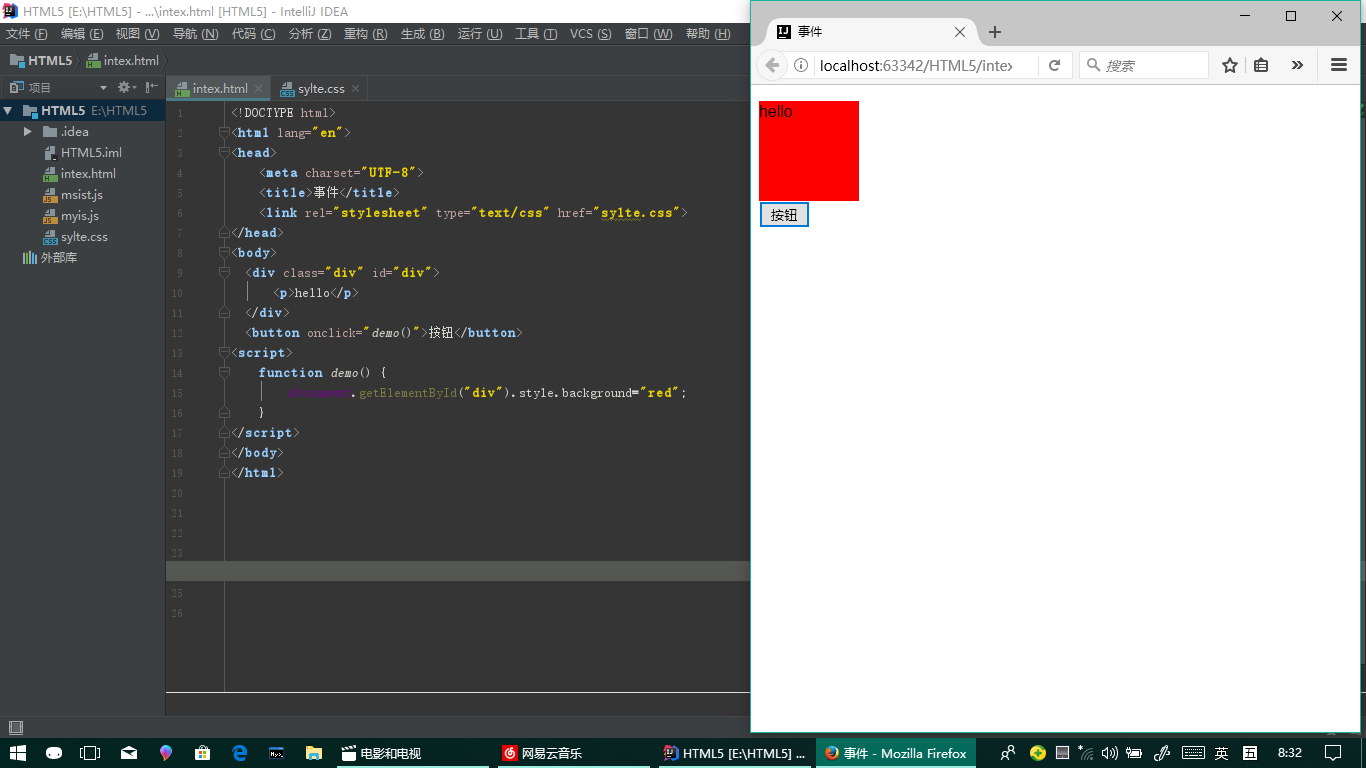The height and width of the screenshot is (768, 1366).
Task: Open the 代码 (C) menu
Action: tap(253, 34)
